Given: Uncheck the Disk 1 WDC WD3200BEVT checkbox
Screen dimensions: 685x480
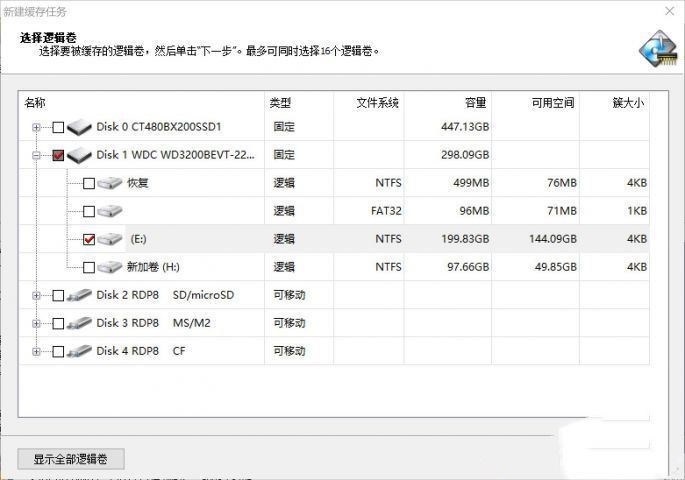Looking at the screenshot, I should pyautogui.click(x=58, y=155).
